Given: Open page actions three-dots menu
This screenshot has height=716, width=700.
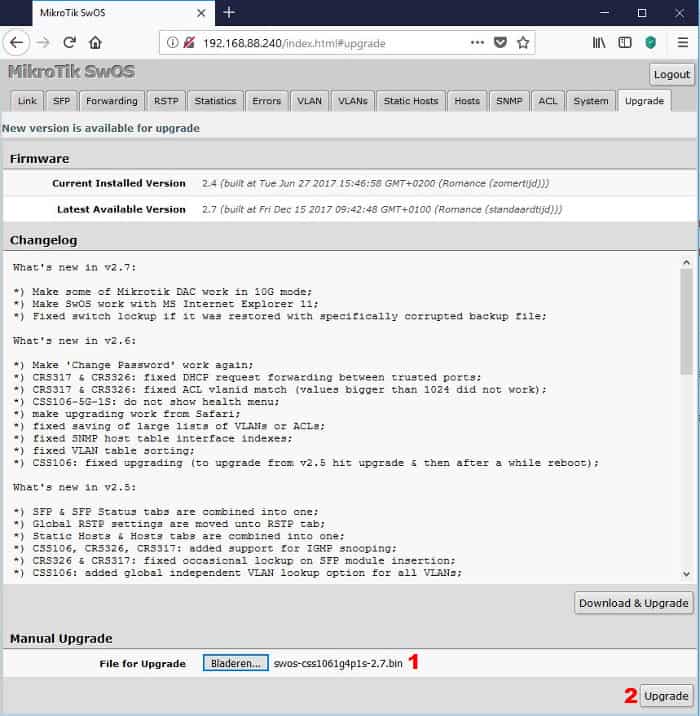Looking at the screenshot, I should pos(477,42).
